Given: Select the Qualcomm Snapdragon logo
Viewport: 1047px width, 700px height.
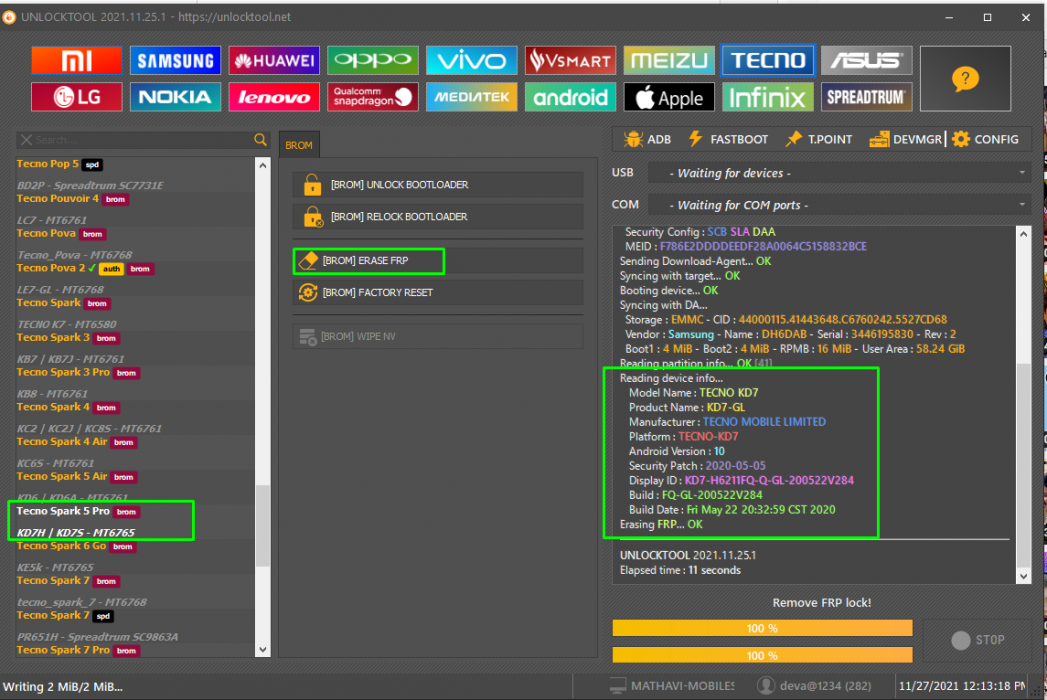Looking at the screenshot, I should pyautogui.click(x=373, y=97).
